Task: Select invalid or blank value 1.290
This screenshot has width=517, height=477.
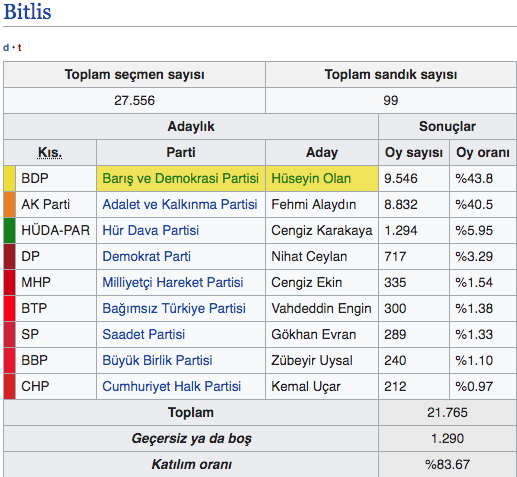Action: pos(447,438)
